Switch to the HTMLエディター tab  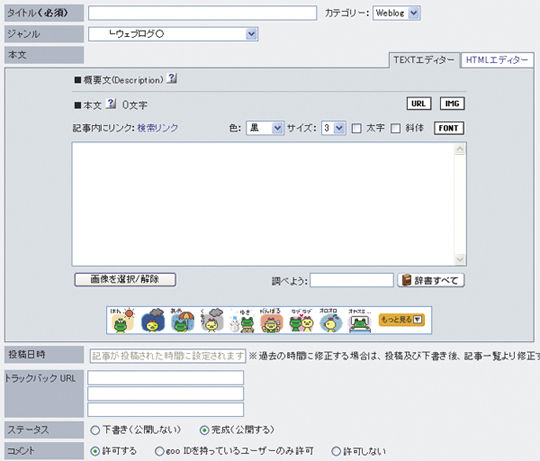pos(497,60)
